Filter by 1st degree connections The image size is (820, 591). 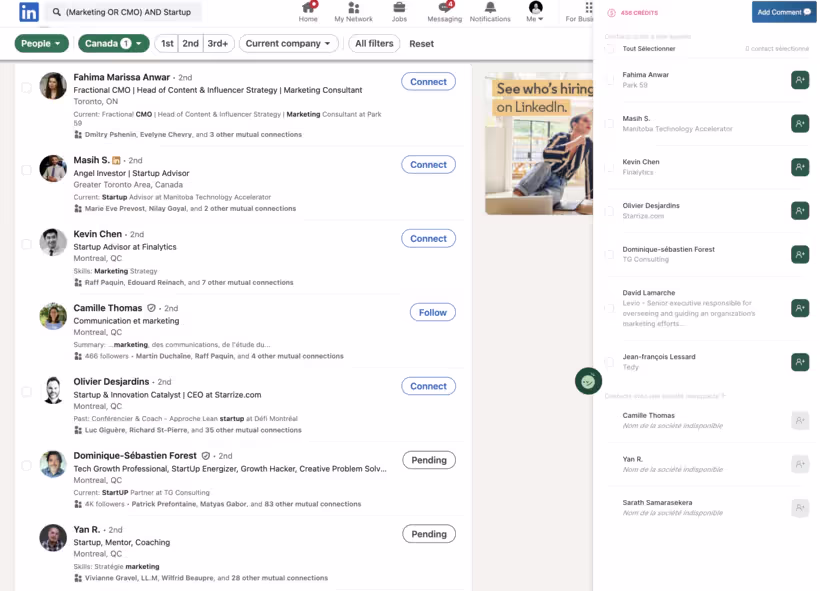click(167, 43)
